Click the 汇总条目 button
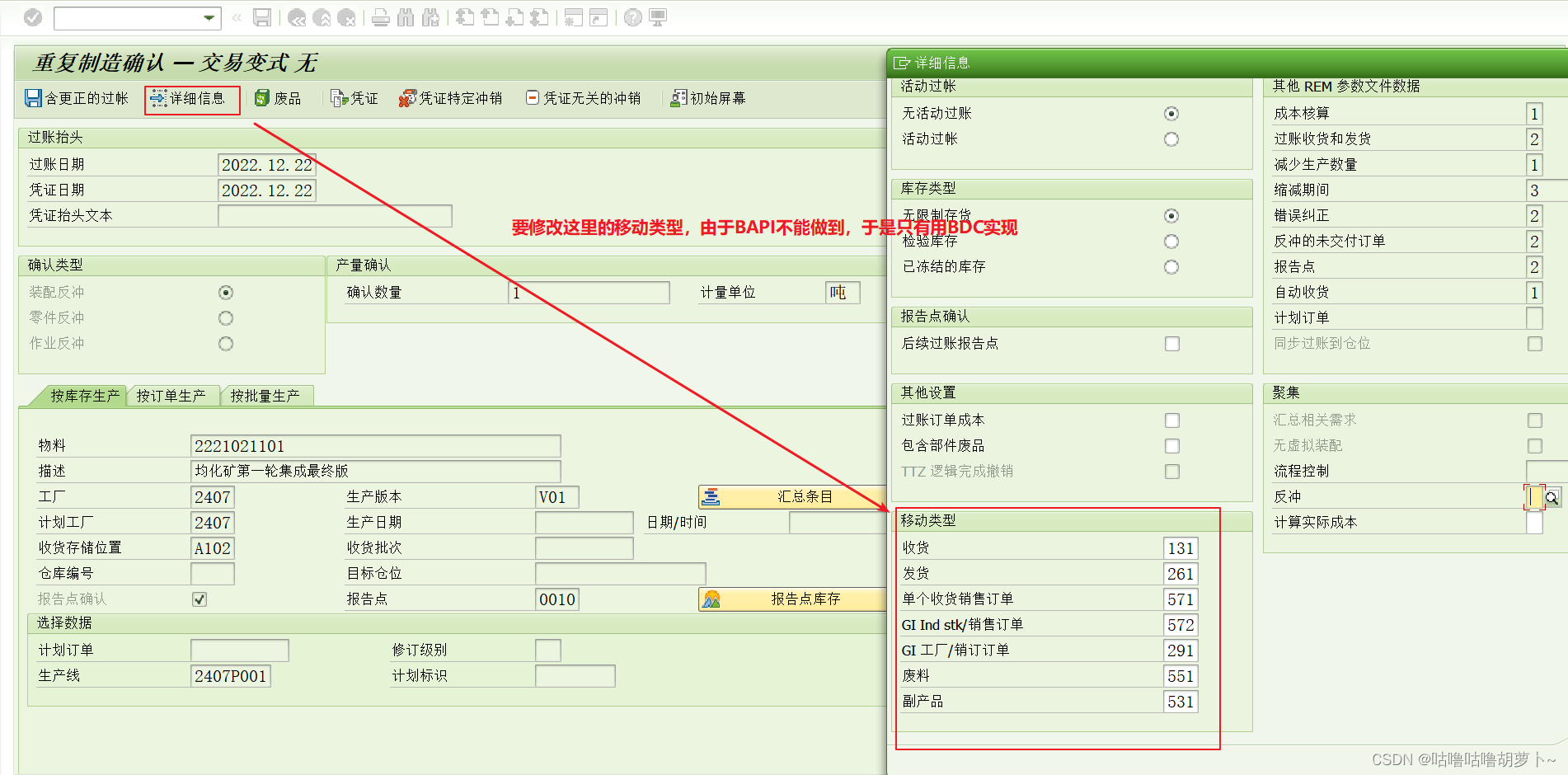Viewport: 1568px width, 775px height. (x=792, y=497)
